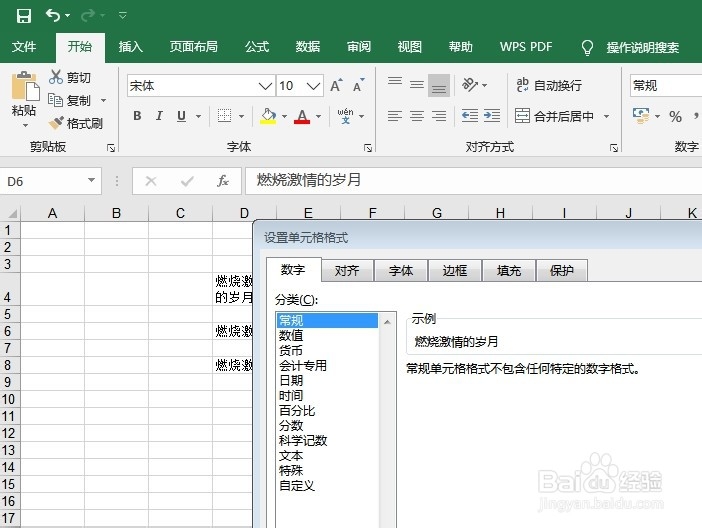702x528 pixels.
Task: Open the Name Box D6 dropdown
Action: tap(91, 180)
